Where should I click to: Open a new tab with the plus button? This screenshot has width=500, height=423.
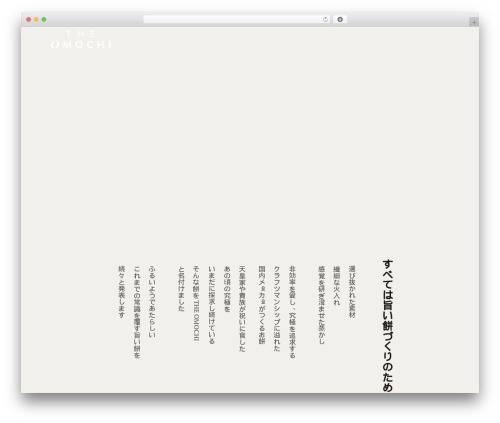click(474, 22)
